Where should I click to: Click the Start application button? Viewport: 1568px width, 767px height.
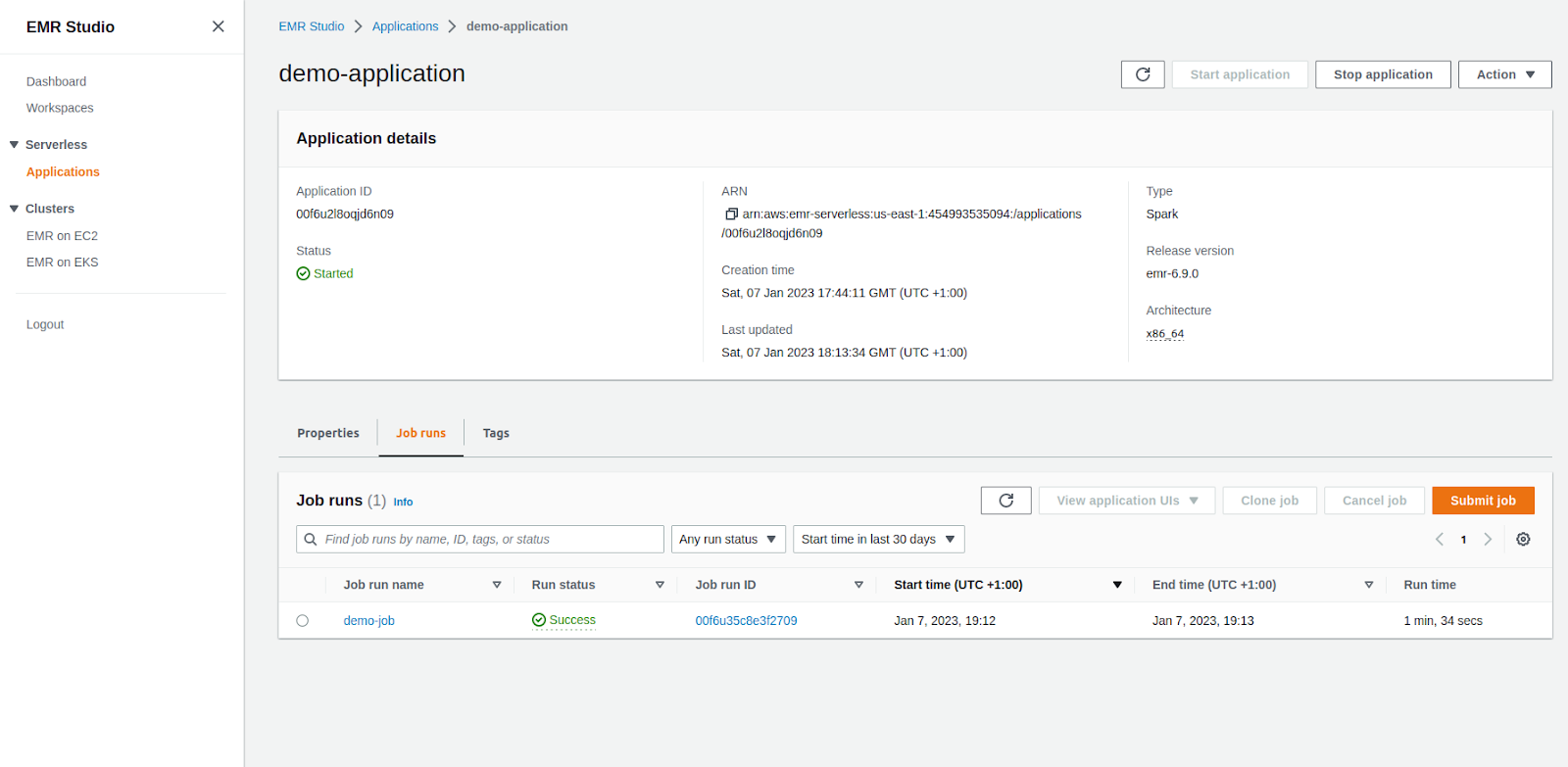pos(1240,74)
